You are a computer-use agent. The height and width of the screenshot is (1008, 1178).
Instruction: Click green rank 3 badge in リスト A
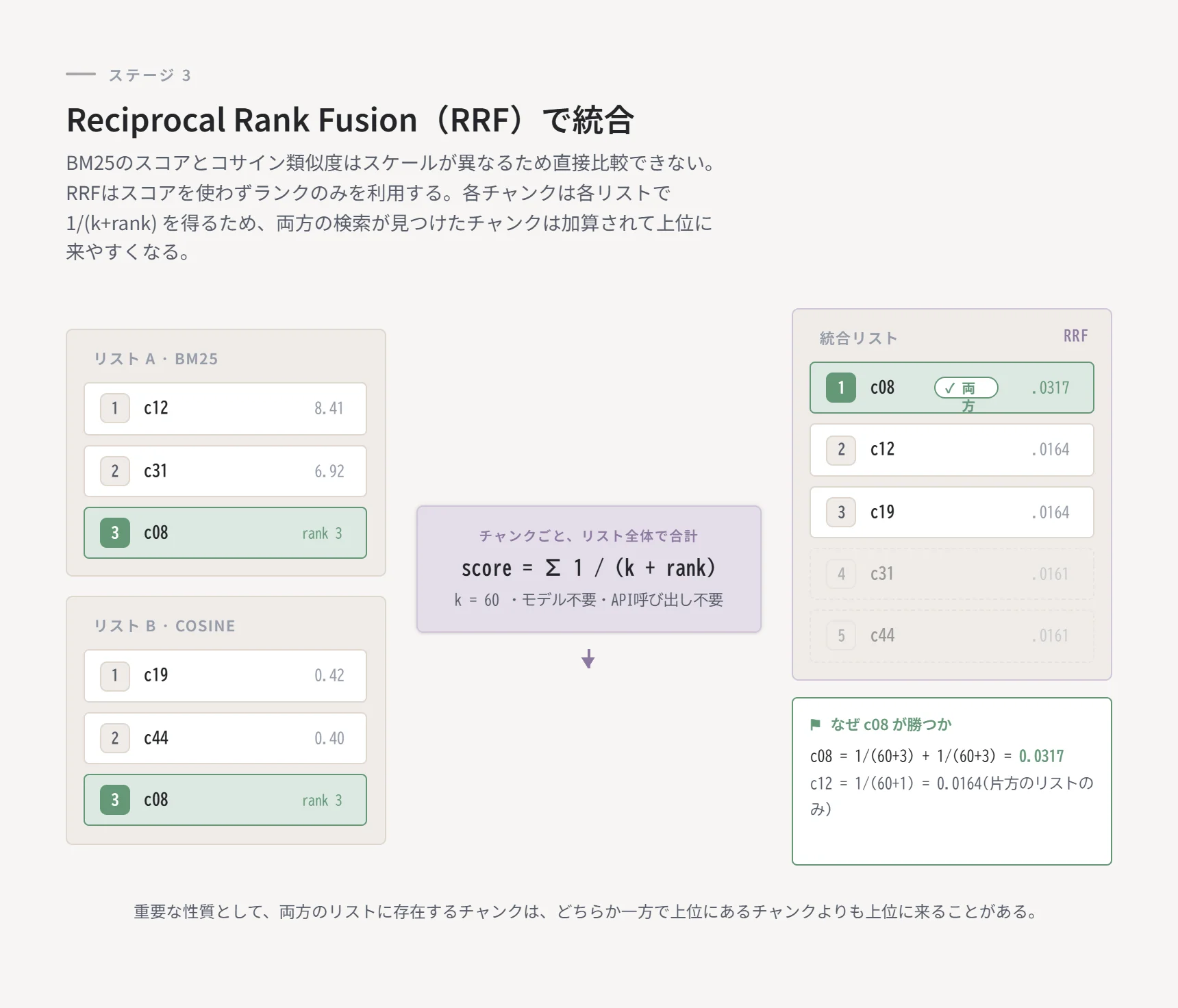point(115,533)
